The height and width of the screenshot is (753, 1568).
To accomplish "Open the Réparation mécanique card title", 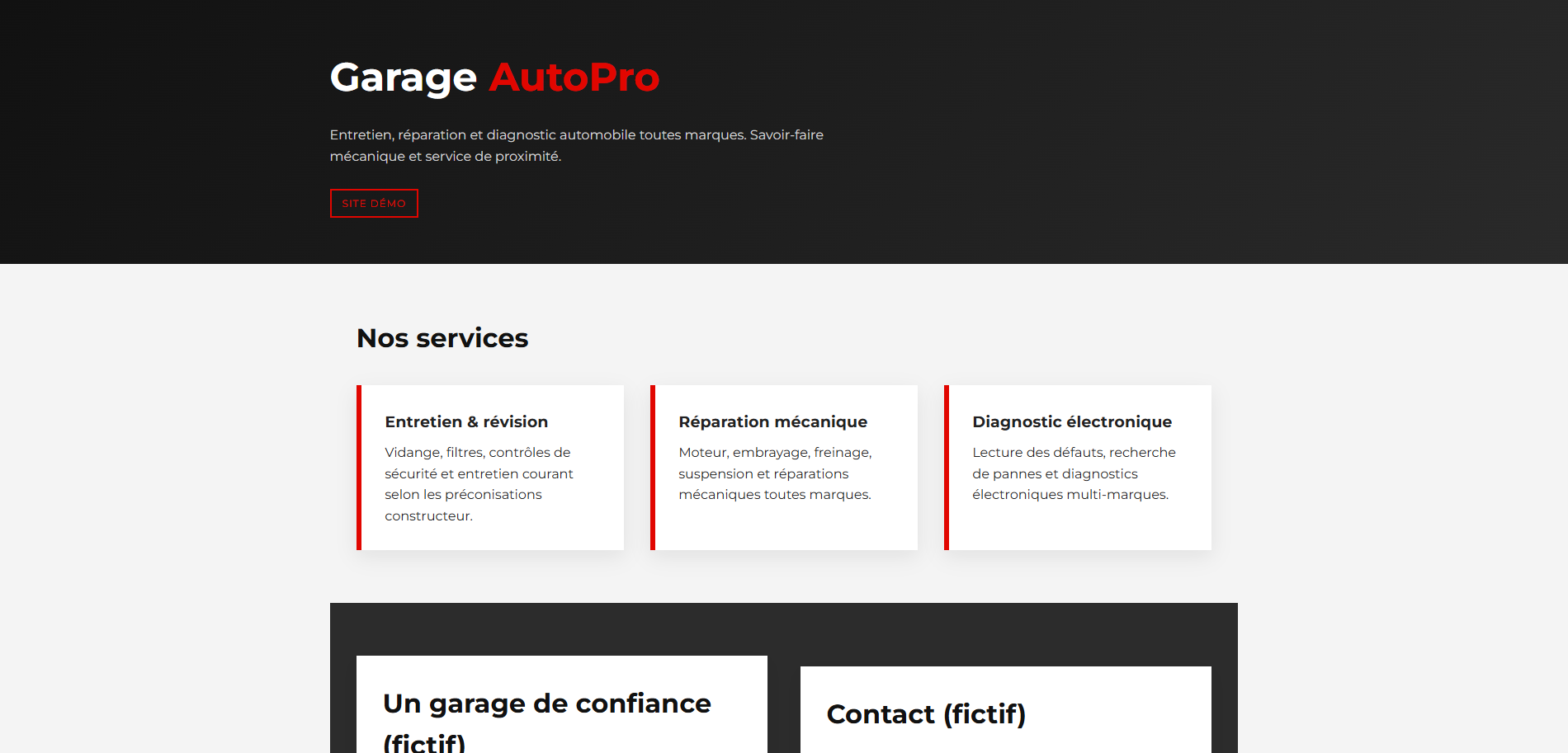I will [772, 421].
